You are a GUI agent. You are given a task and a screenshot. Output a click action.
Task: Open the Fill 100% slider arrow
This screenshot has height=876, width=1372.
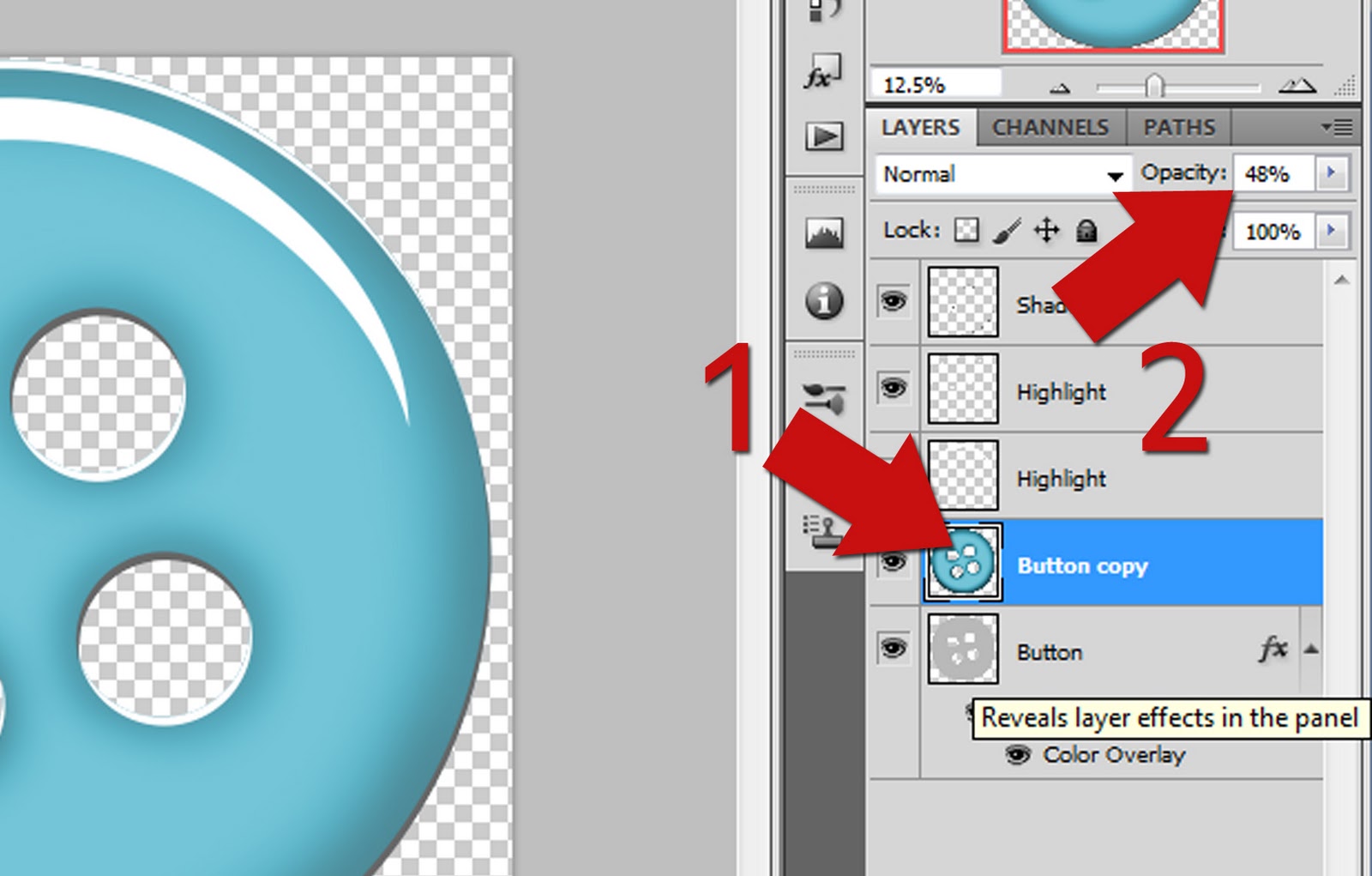[1332, 230]
